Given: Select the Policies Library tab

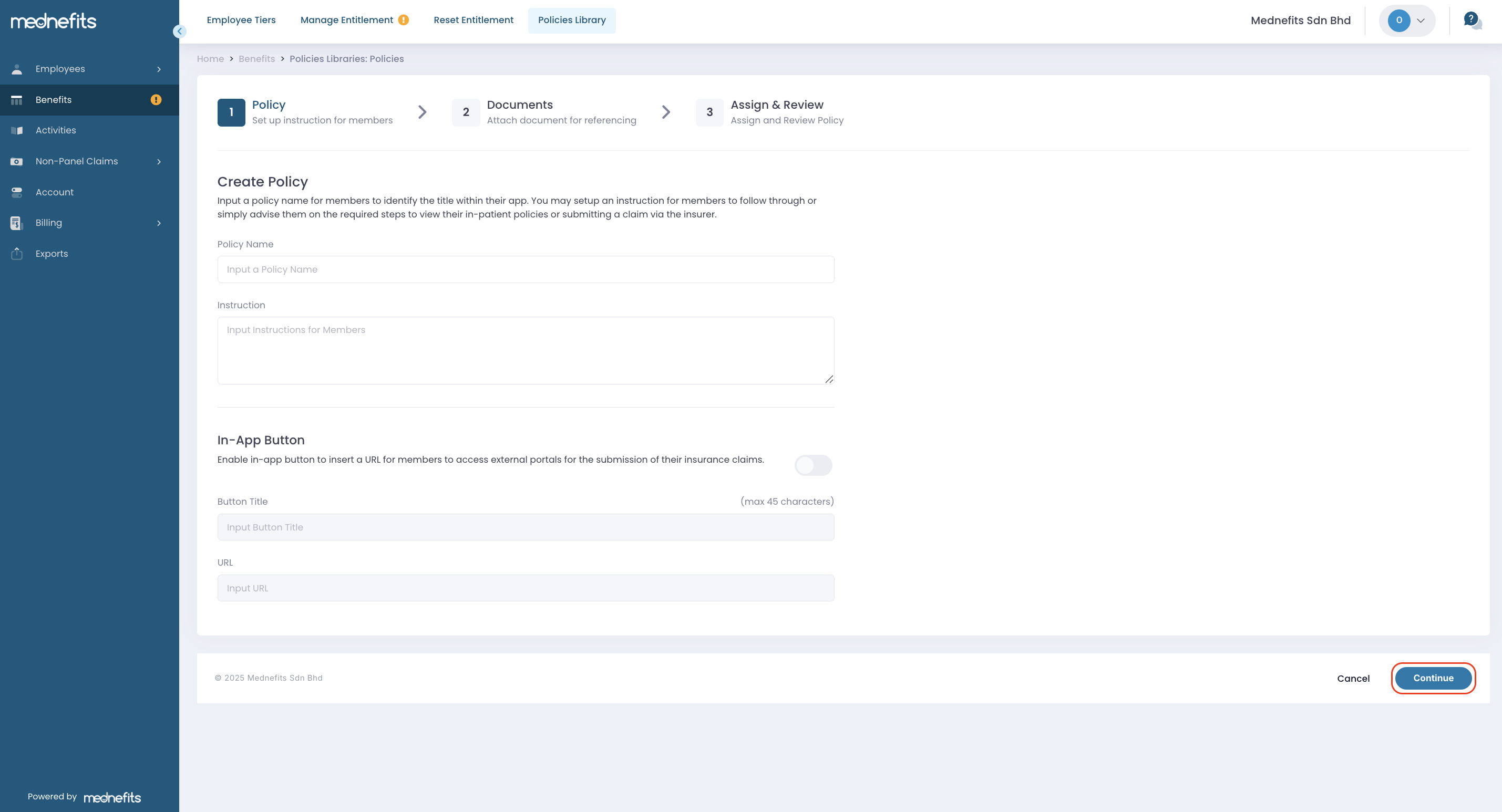Looking at the screenshot, I should tap(572, 20).
